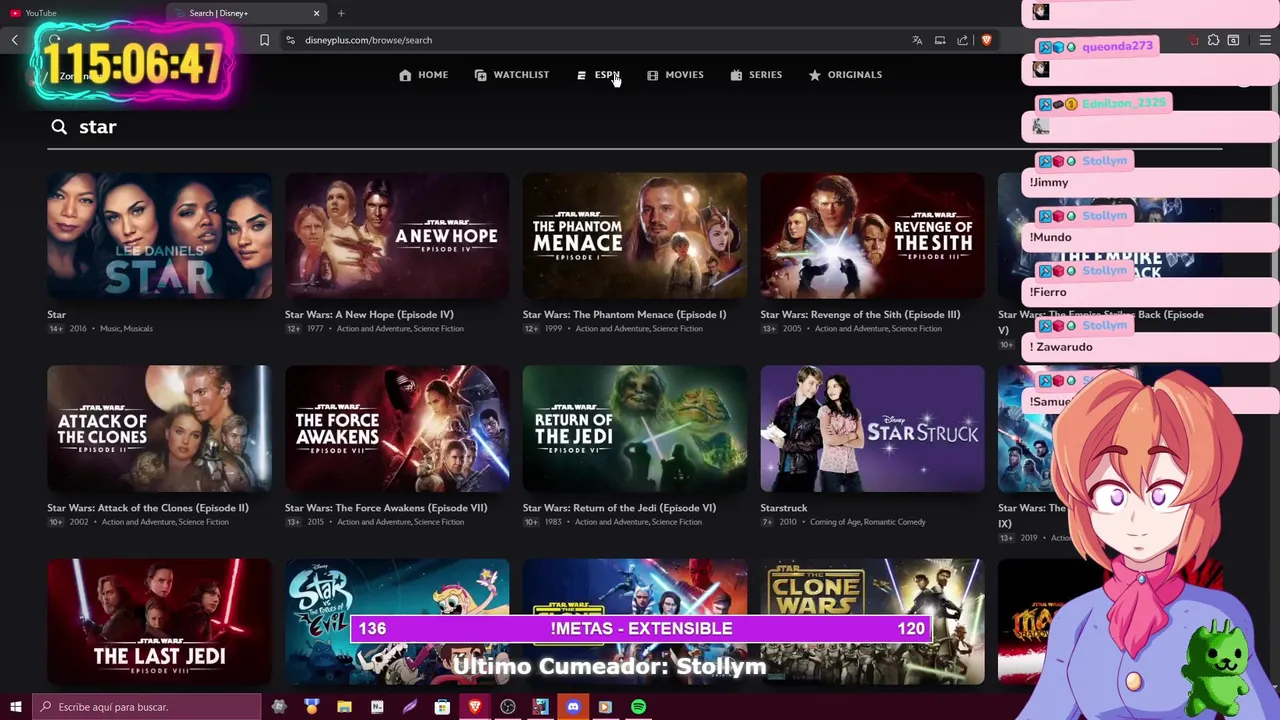Open the Windows Start menu
The image size is (1280, 720).
tap(15, 707)
